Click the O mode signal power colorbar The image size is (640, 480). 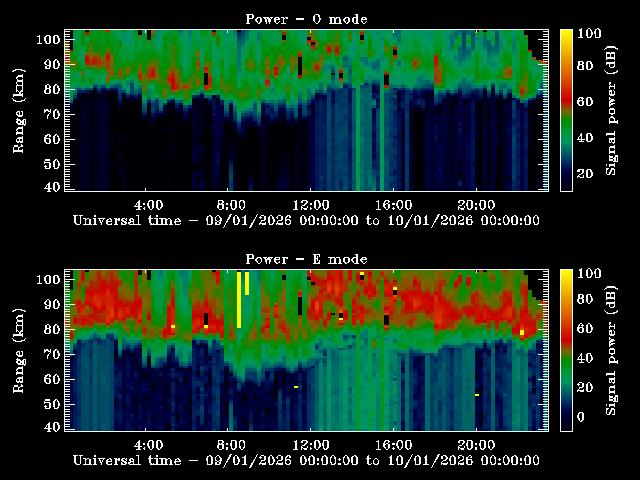(566, 109)
